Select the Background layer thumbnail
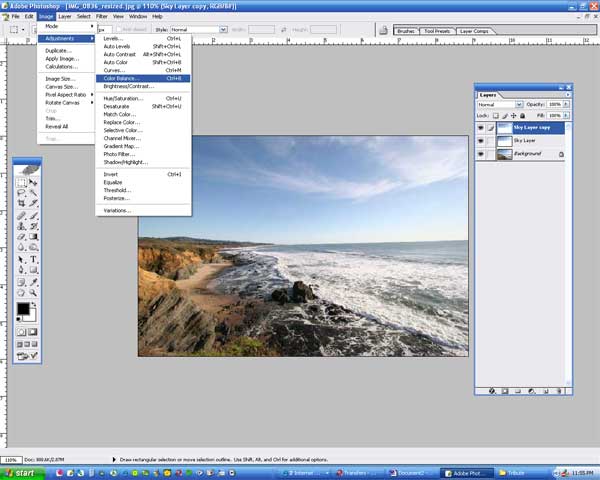The height and width of the screenshot is (480, 600). coord(504,154)
